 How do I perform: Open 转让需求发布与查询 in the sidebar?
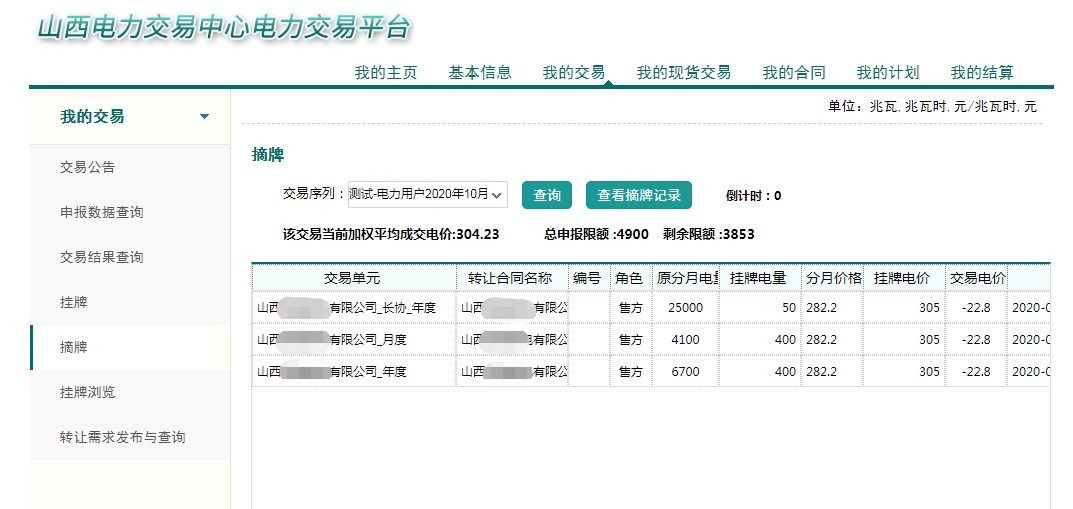(123, 437)
